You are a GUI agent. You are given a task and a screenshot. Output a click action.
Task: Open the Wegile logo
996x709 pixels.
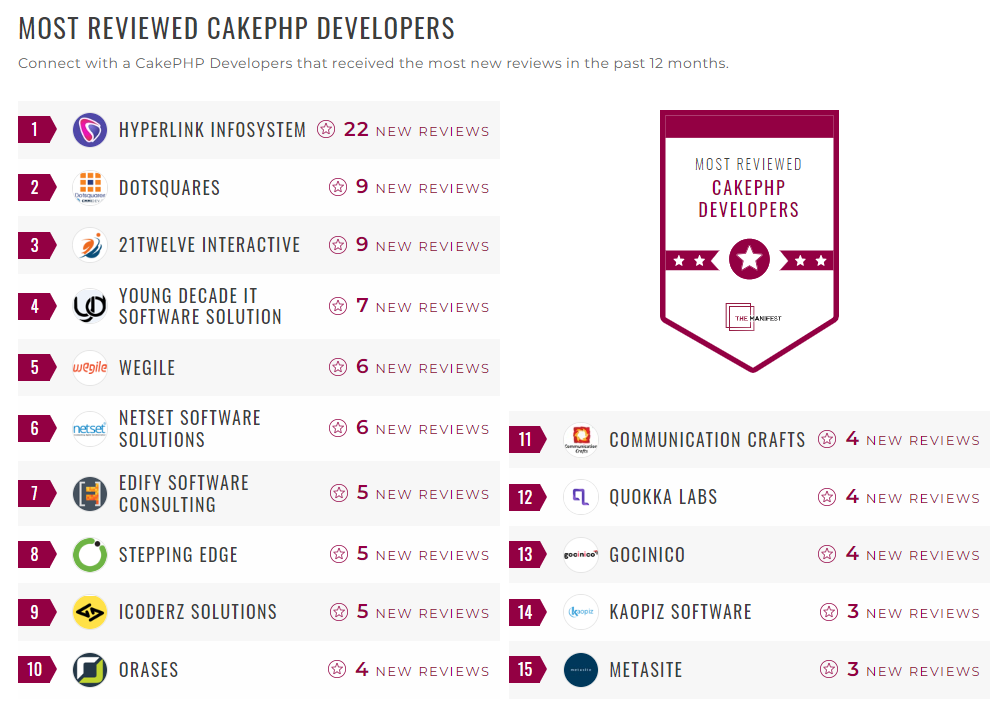89,367
